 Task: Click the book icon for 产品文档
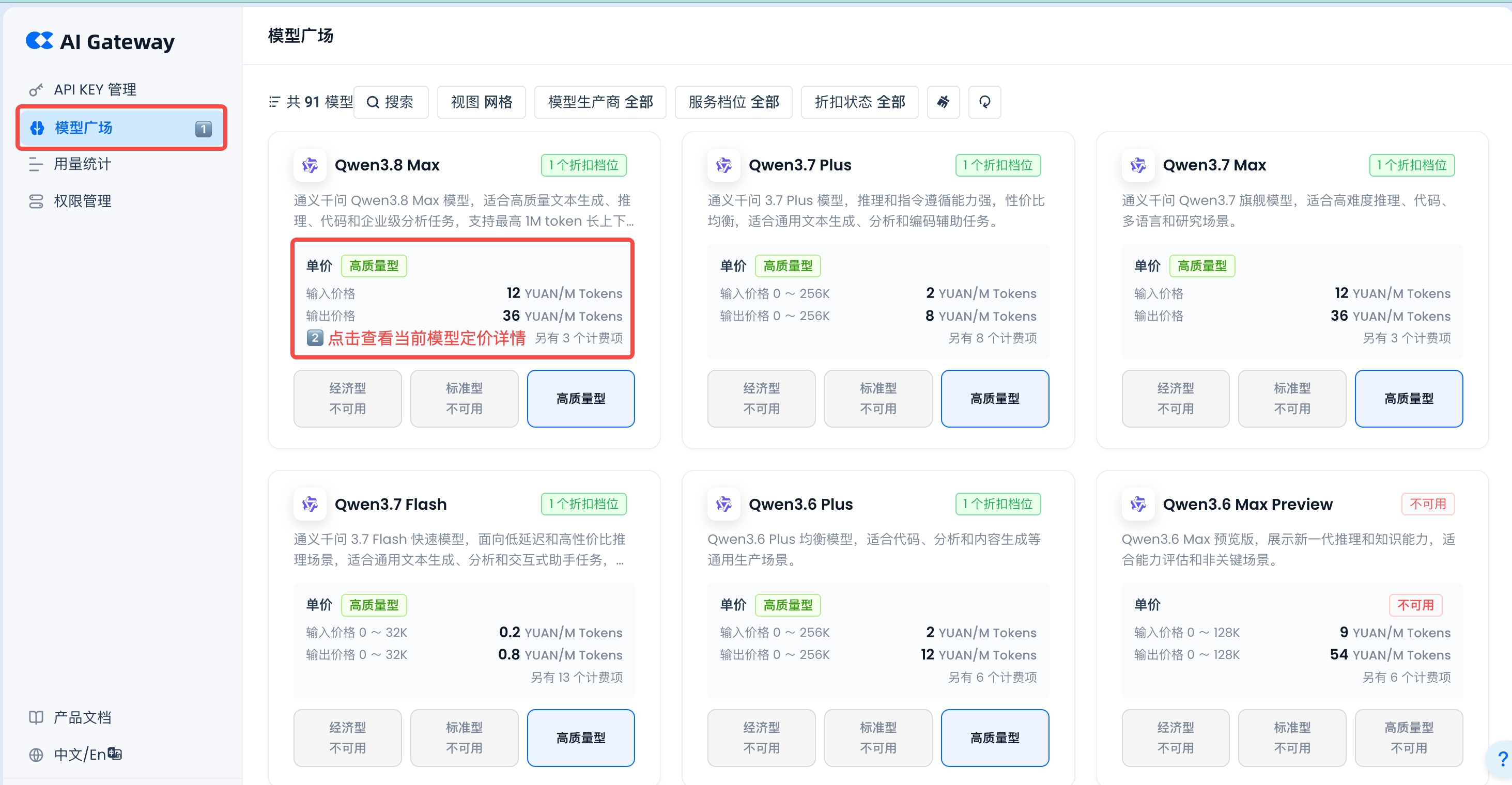36,717
